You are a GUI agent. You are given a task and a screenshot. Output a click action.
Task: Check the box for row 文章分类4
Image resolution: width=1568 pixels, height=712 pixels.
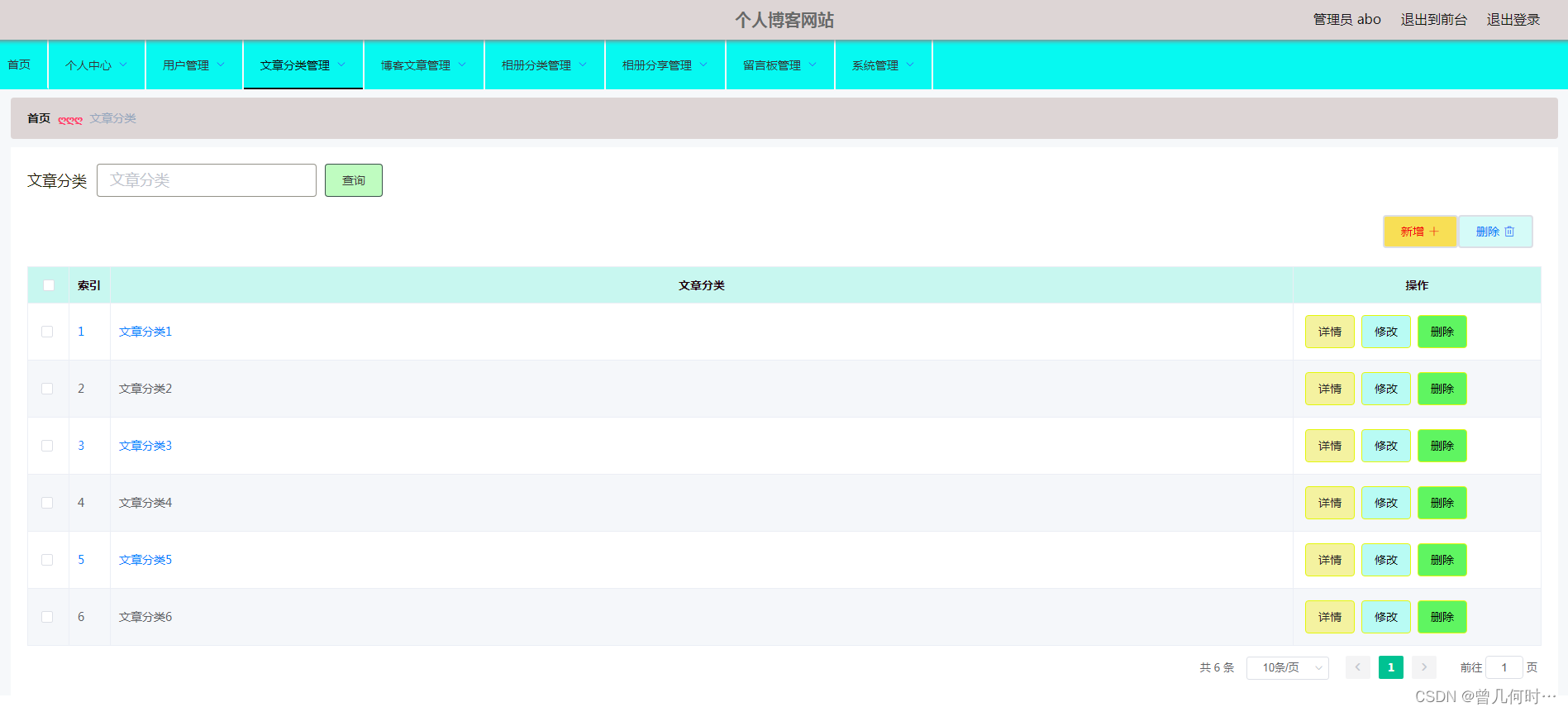click(x=47, y=503)
